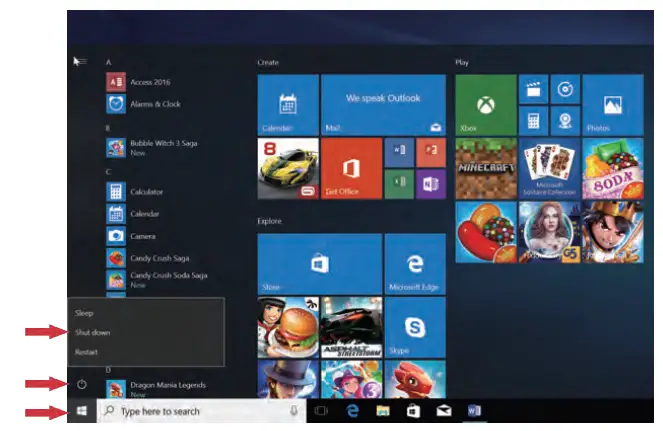663x431 pixels.
Task: Open the Candy Crush Soda tile in Play group
Action: [613, 168]
